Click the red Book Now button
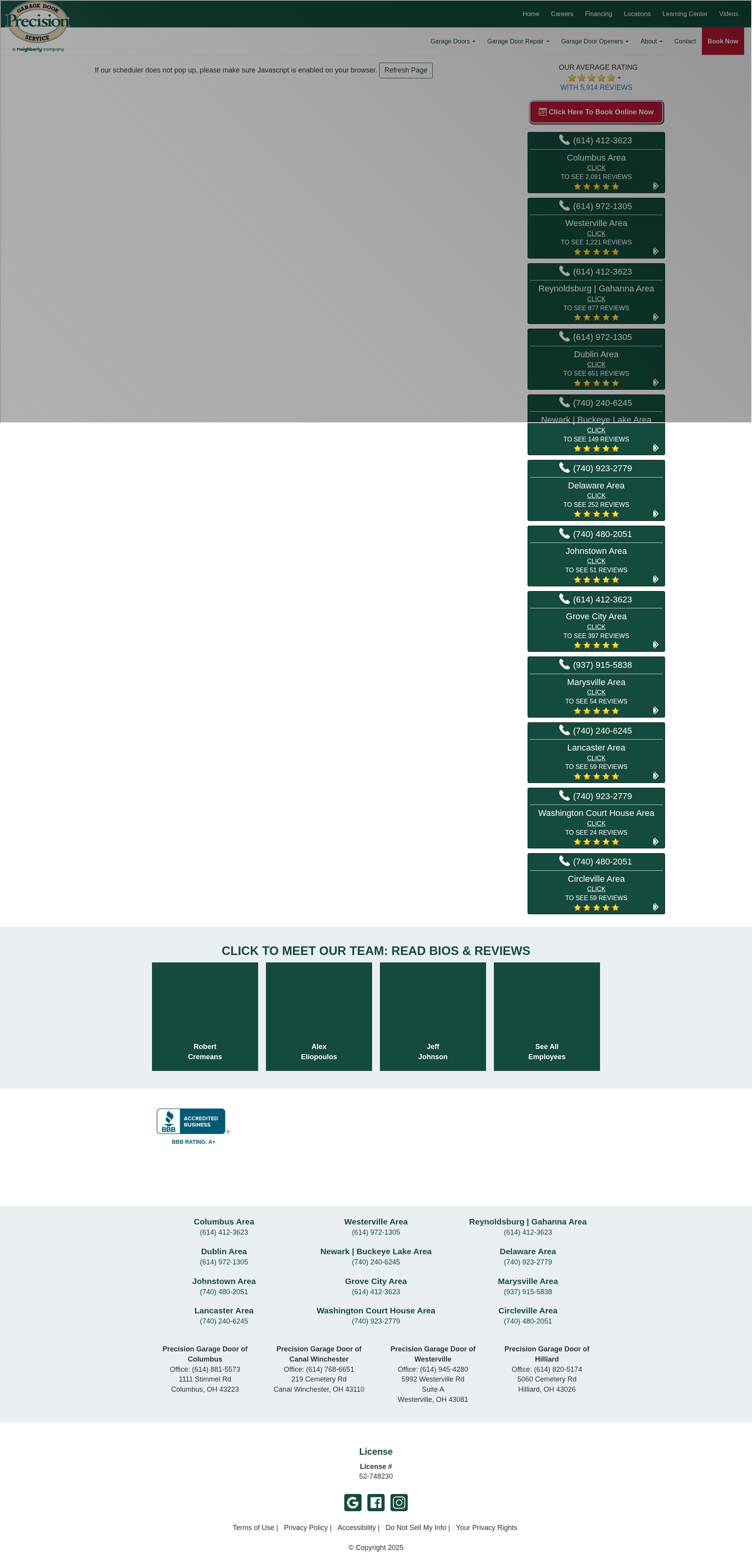752x1568 pixels. pyautogui.click(x=723, y=42)
